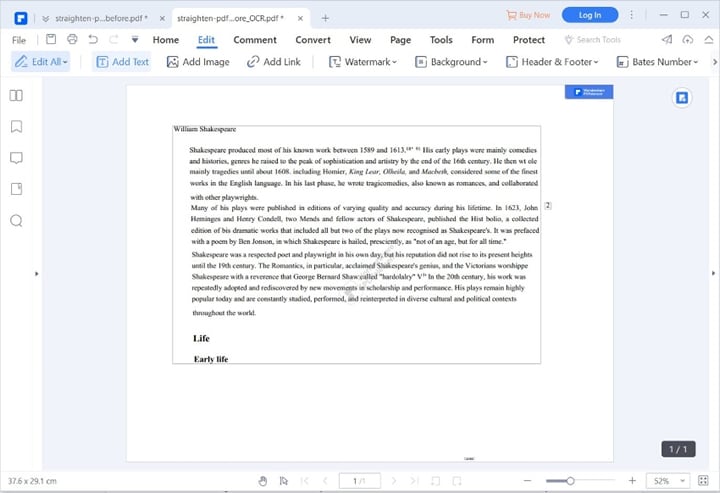
Task: Click the PDFelement app logo icon
Action: click(x=21, y=18)
